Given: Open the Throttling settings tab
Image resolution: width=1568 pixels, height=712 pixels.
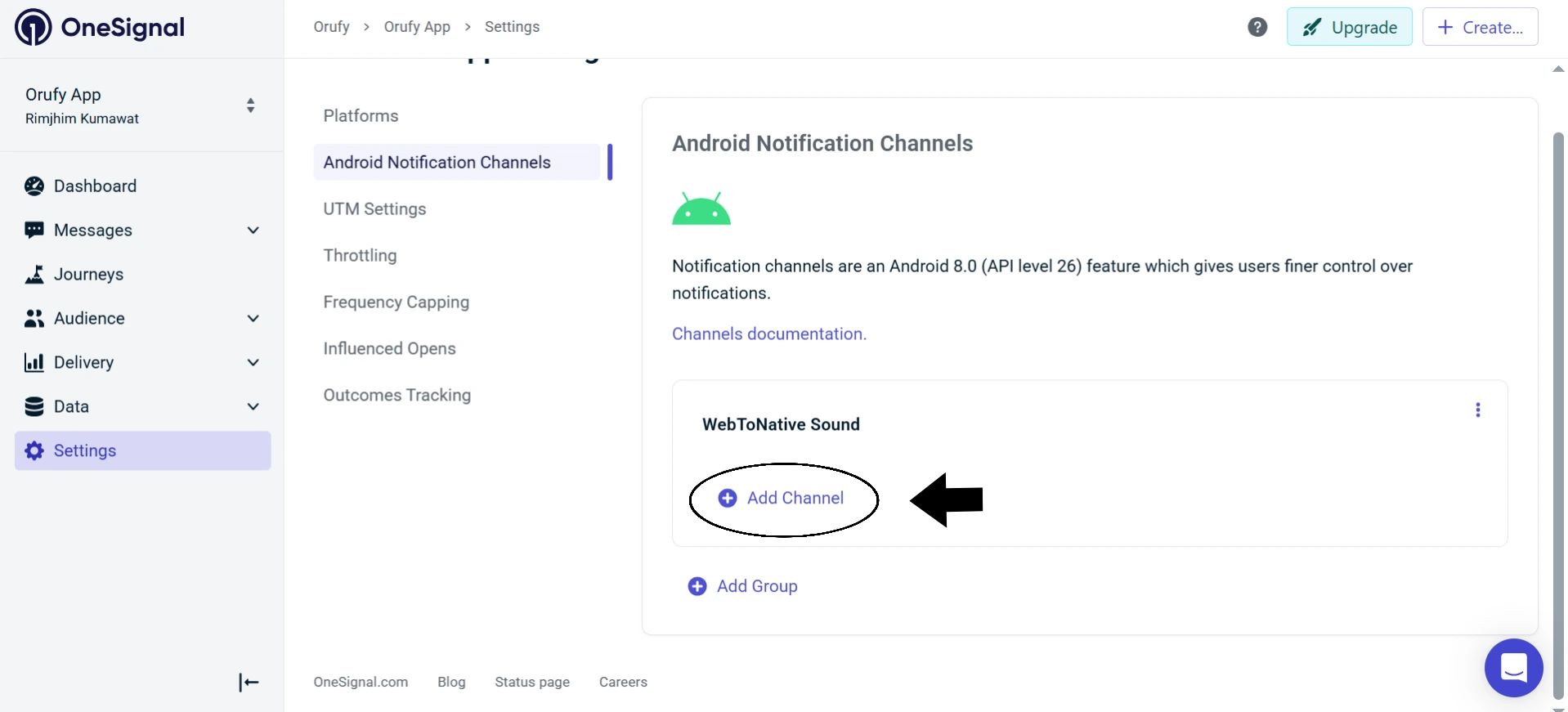Looking at the screenshot, I should [360, 256].
